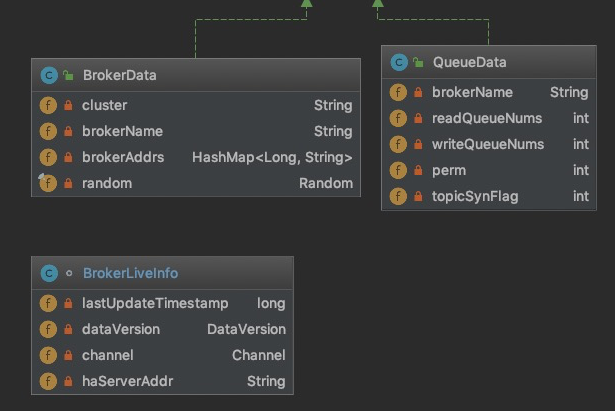Viewport: 615px width, 411px height.
Task: Select the BrokerData class title
Action: pos(120,75)
